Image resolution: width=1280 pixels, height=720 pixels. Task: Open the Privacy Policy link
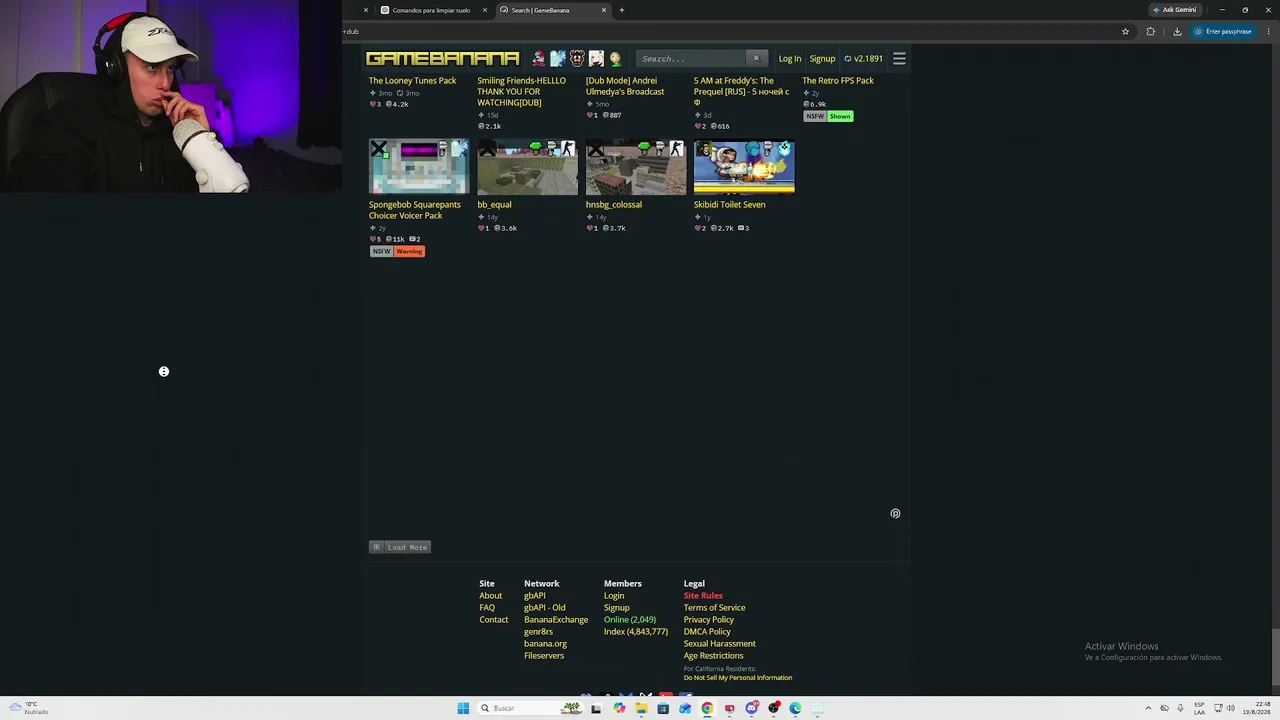pyautogui.click(x=709, y=620)
